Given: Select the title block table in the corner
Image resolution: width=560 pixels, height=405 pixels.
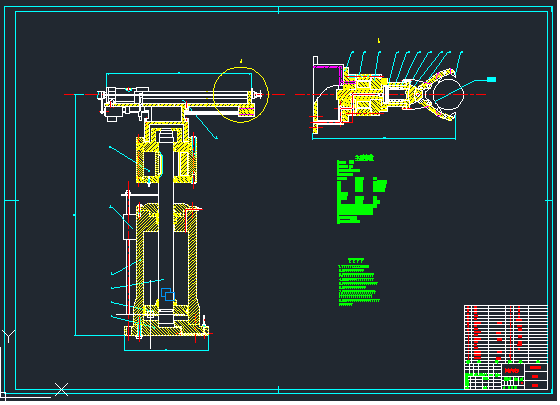Looking at the screenshot, I should [506, 348].
